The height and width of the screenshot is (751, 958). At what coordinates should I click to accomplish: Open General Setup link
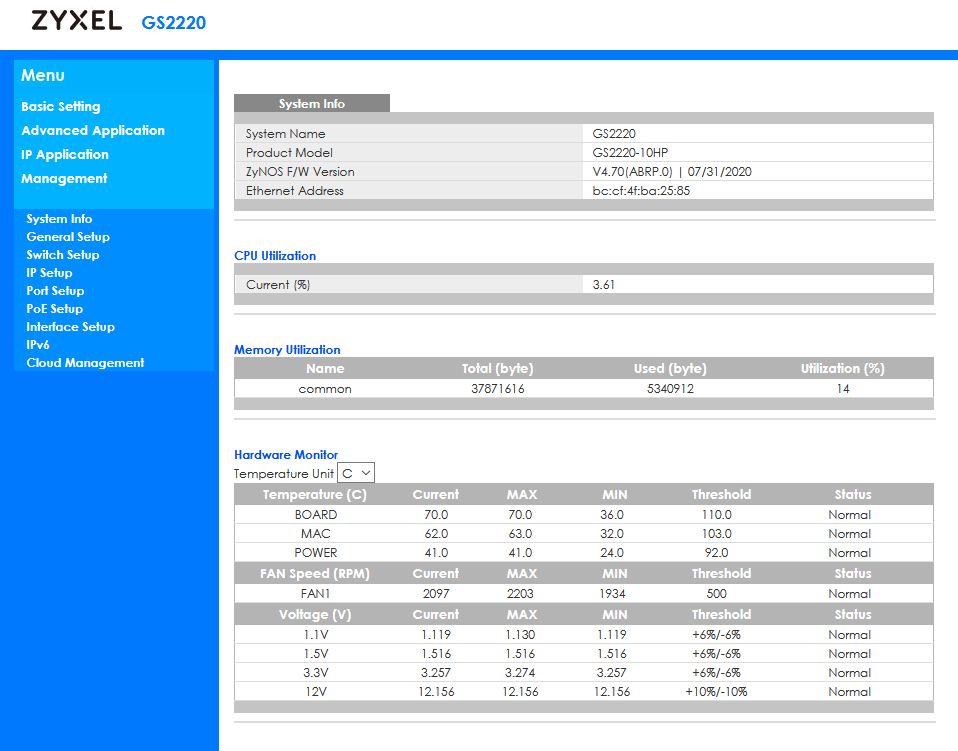pyautogui.click(x=68, y=236)
